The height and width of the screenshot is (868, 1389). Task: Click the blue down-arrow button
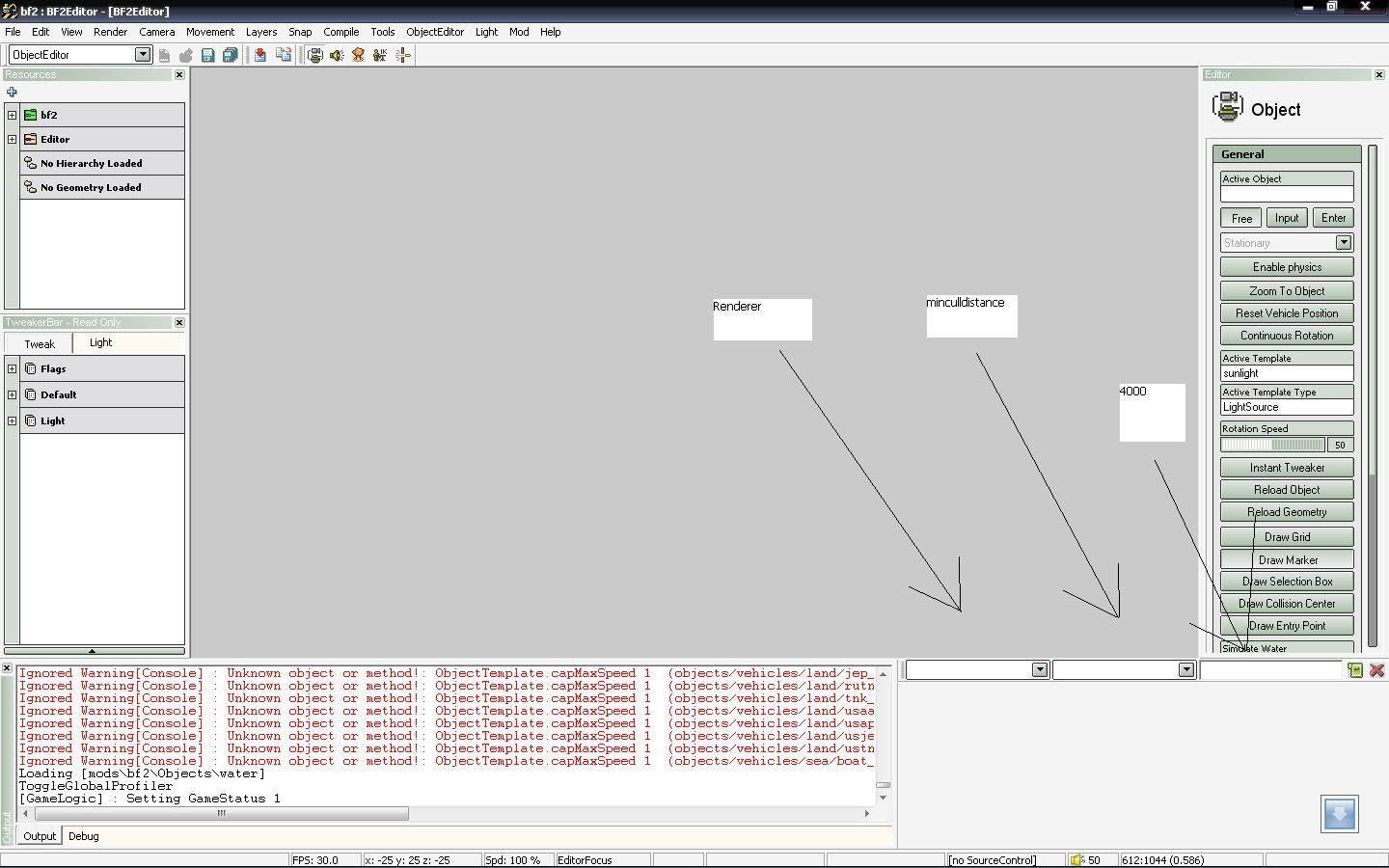[1339, 814]
